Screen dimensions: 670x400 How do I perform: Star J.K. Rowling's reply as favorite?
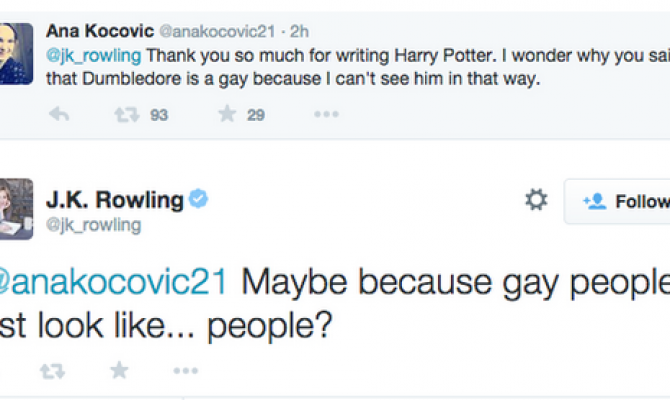click(x=119, y=371)
